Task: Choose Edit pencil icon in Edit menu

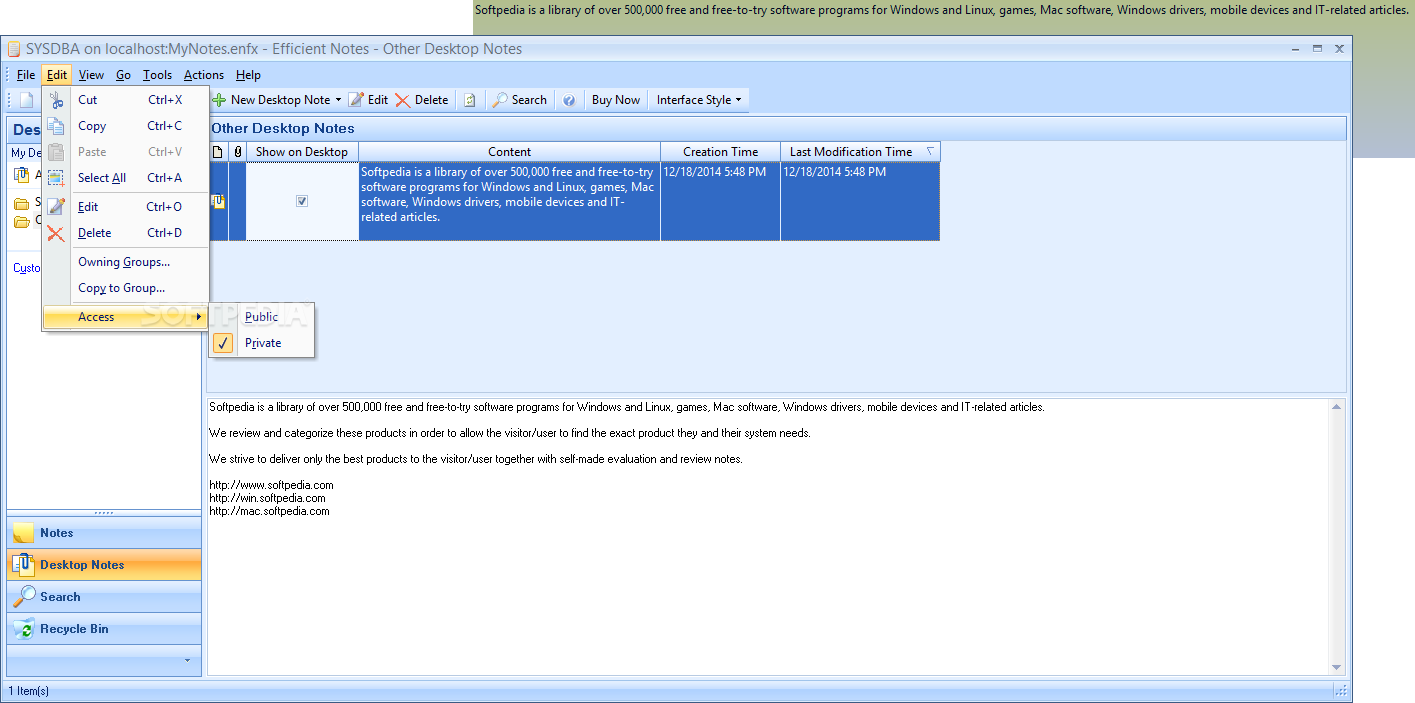Action: click(56, 207)
